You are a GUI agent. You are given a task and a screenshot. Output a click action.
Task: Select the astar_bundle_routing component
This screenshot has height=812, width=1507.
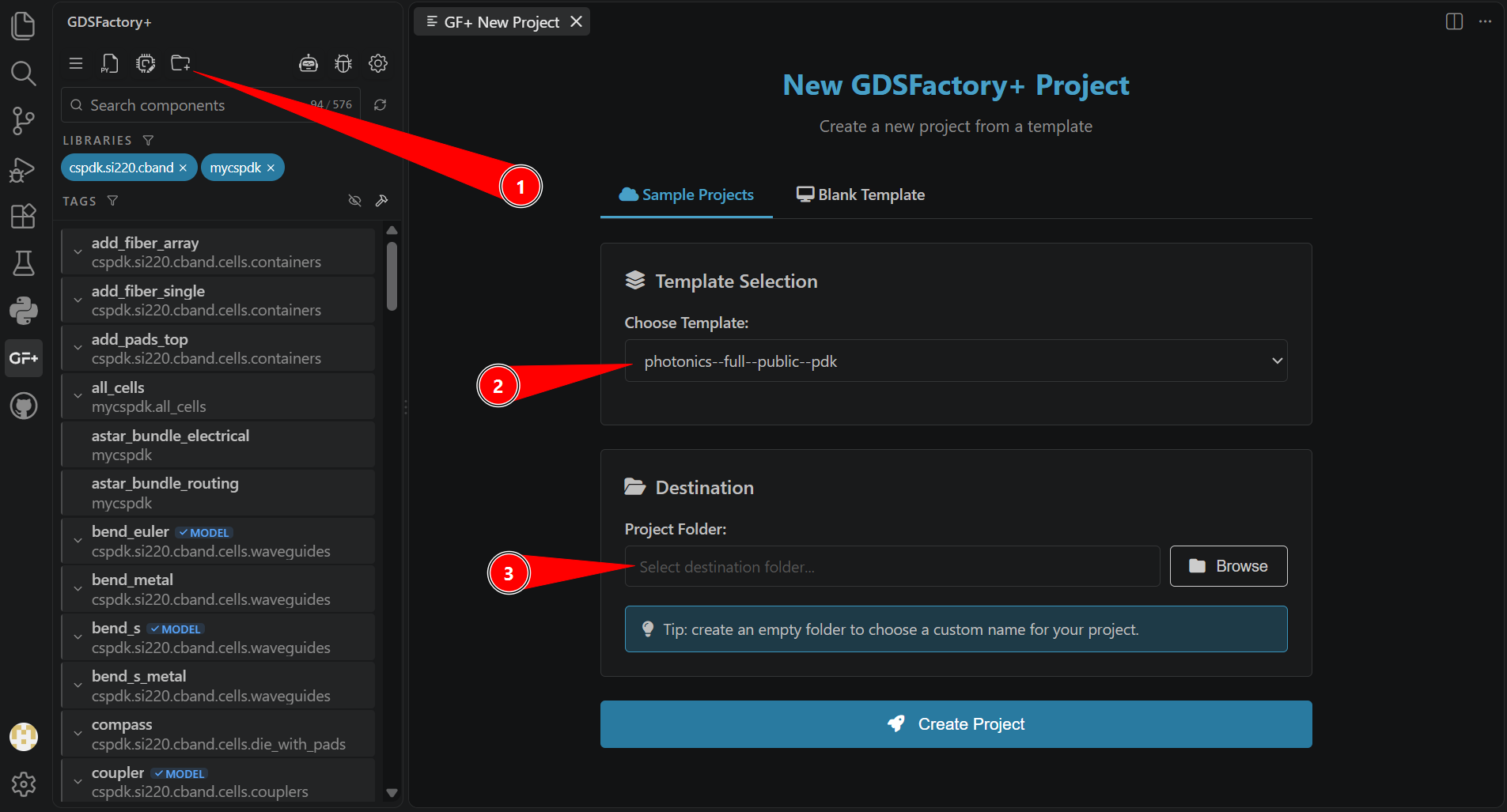coord(218,493)
